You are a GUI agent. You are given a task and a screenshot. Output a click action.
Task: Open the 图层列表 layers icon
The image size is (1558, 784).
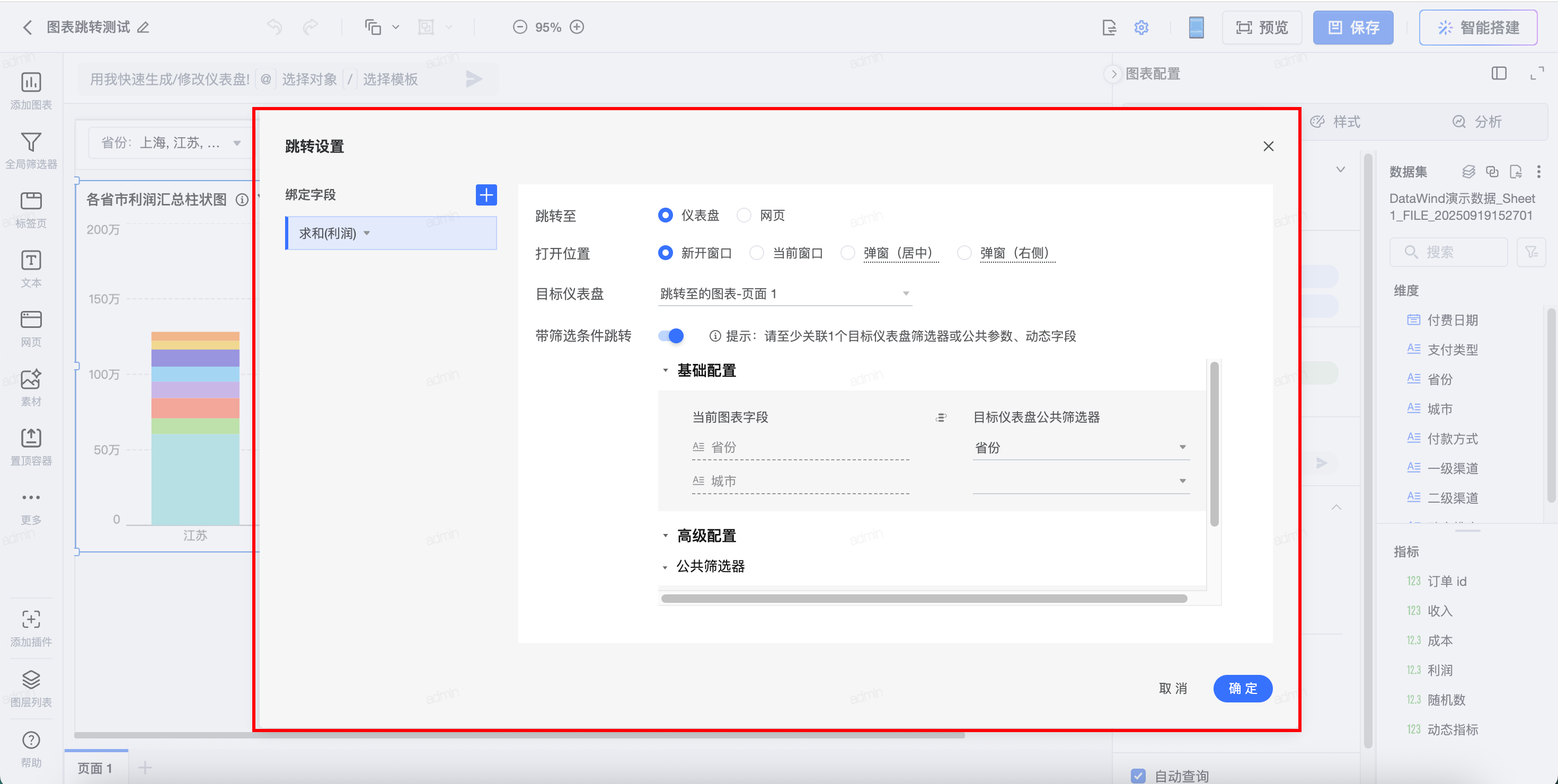31,680
